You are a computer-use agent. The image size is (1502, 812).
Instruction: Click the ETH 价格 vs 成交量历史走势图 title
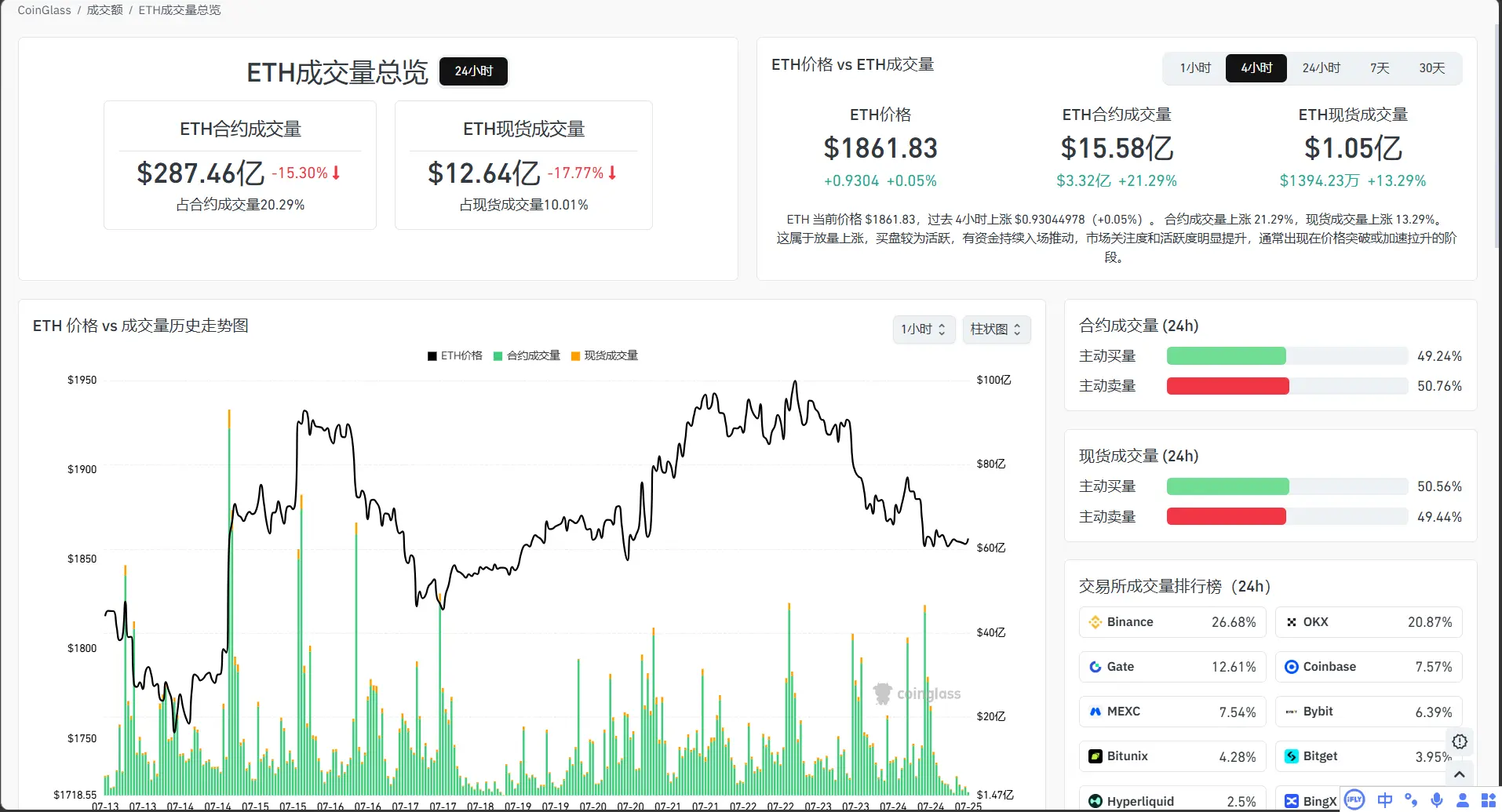(x=140, y=326)
